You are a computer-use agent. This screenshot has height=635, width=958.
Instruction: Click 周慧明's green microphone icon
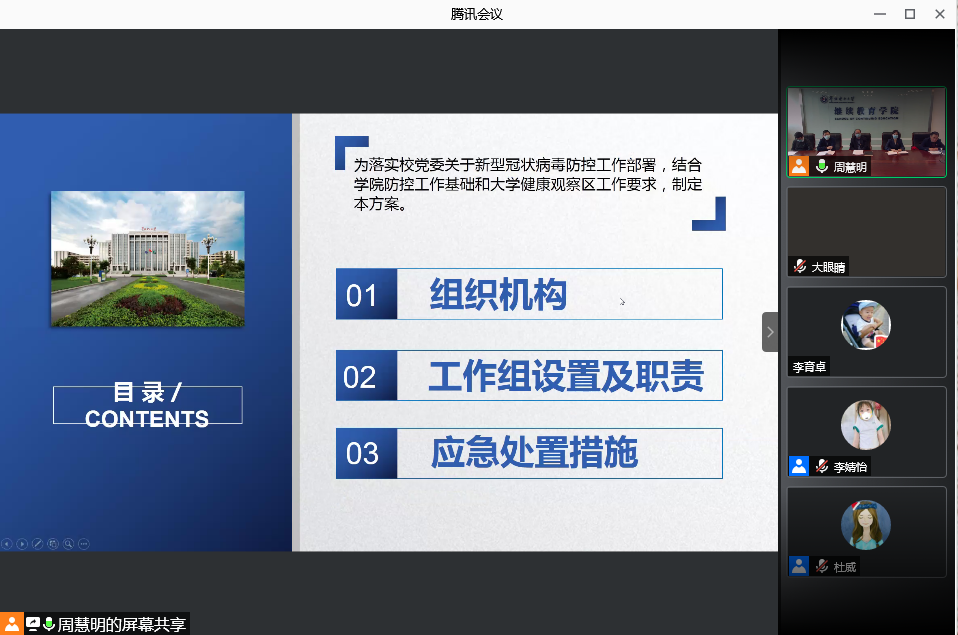coord(822,167)
